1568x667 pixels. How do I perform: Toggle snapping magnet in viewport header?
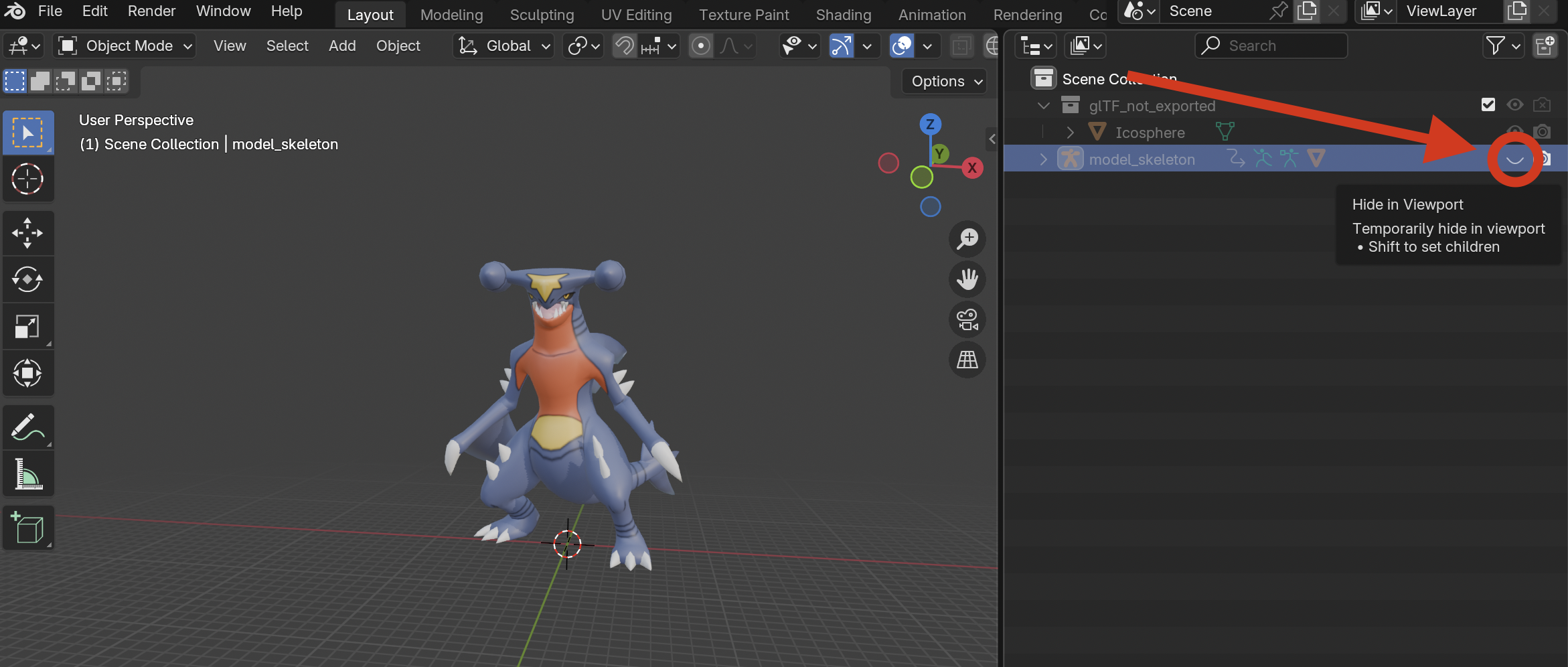(x=624, y=46)
